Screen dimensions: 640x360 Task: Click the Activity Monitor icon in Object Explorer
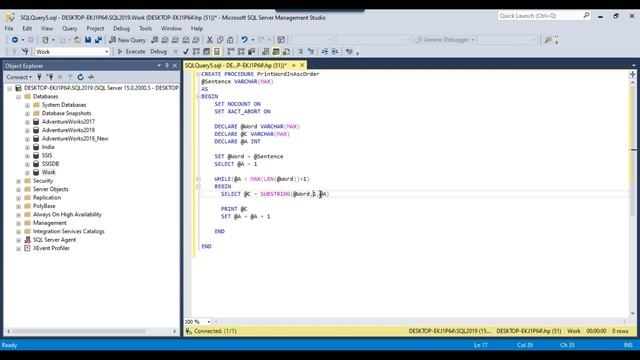[91, 77]
